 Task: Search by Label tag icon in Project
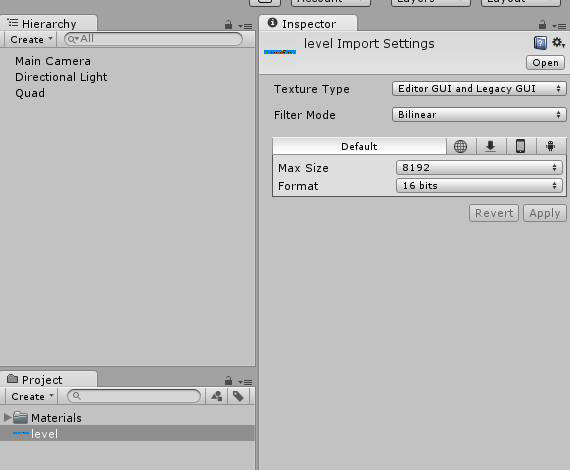(x=238, y=396)
